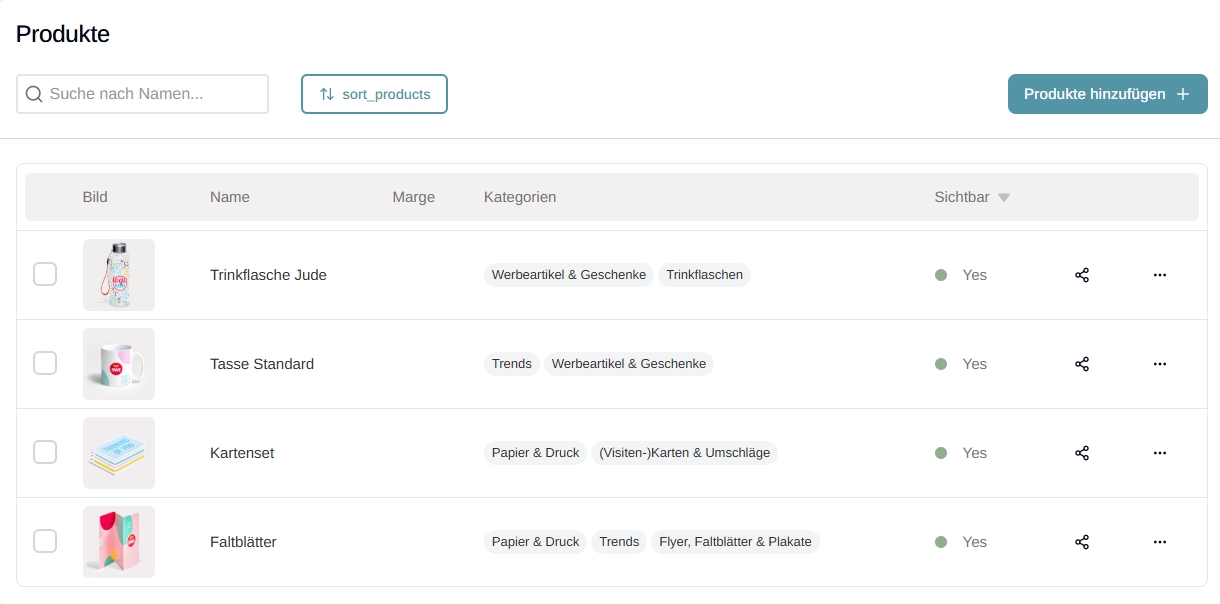Select the Trinkflasche Jude checkbox
This screenshot has width=1220, height=604.
45,274
